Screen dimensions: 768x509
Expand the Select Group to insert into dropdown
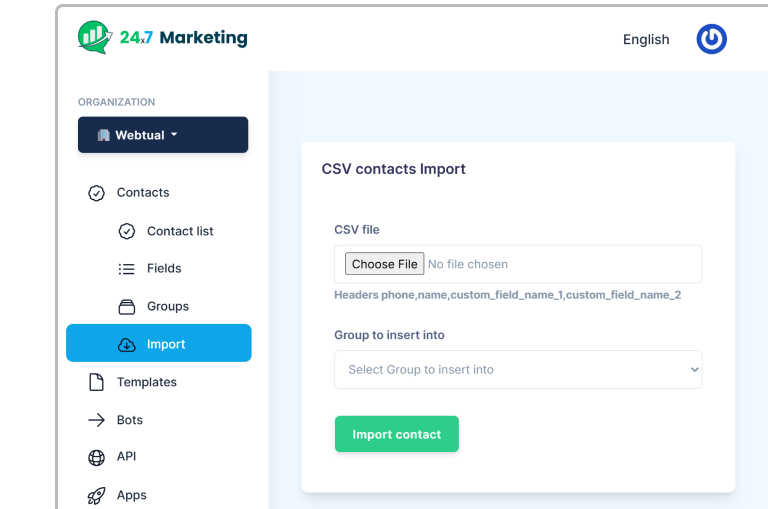518,369
